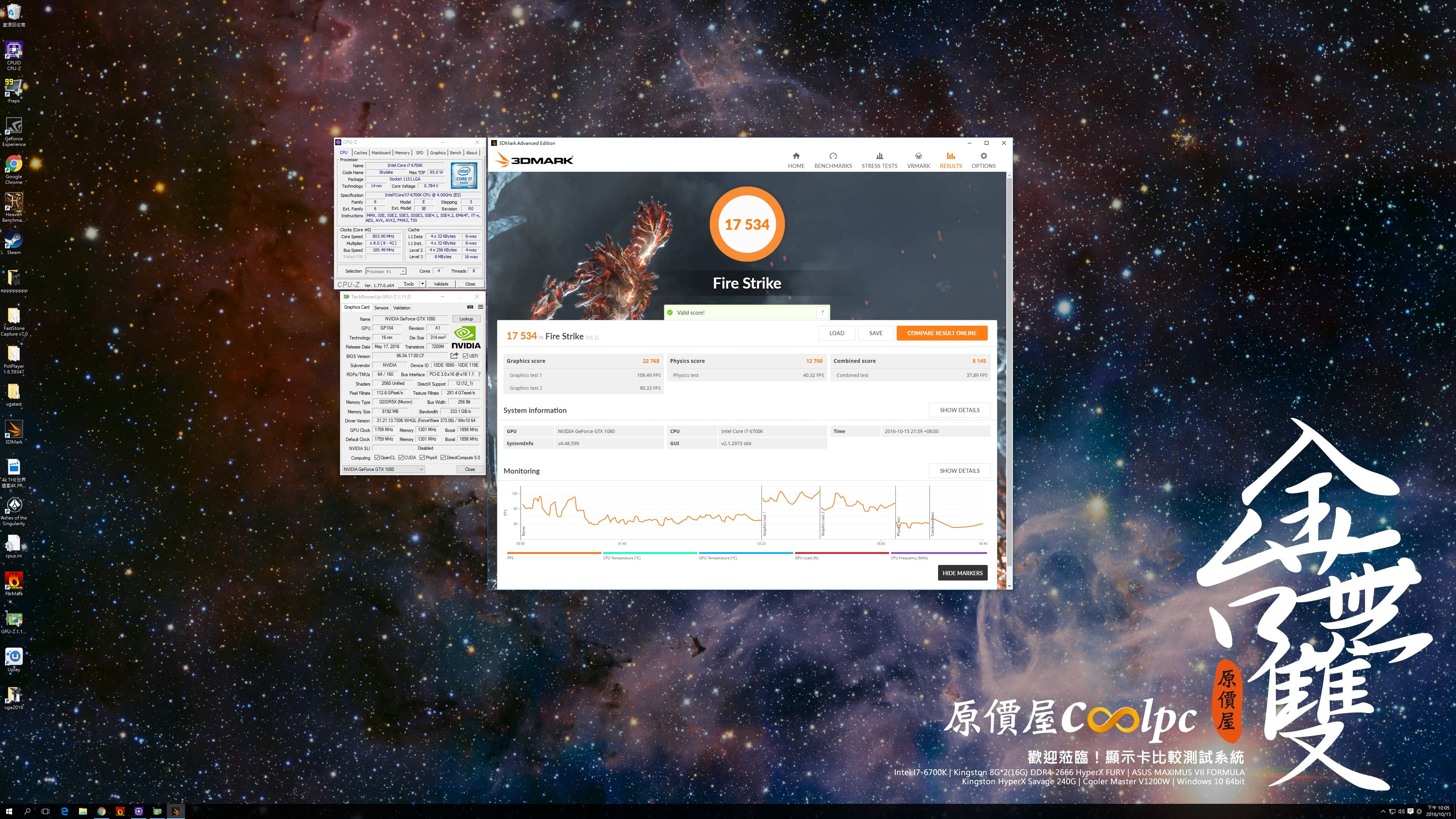1456x819 pixels.
Task: Open Sensors tab in GPU-Z
Action: pos(381,308)
